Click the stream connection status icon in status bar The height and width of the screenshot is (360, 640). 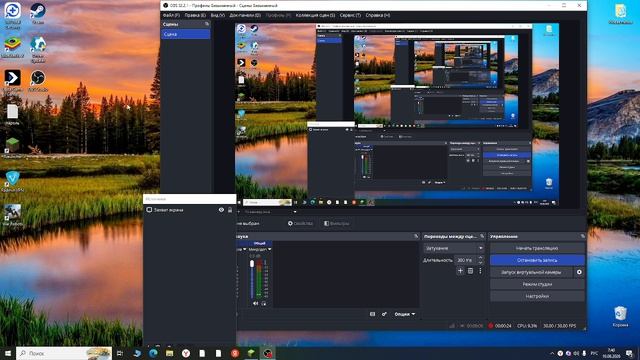tap(452, 326)
